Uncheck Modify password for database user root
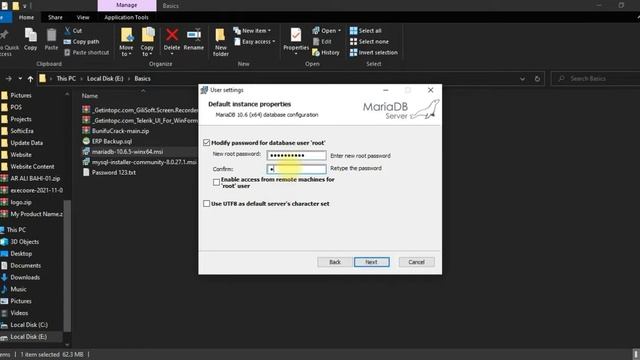 coord(207,142)
